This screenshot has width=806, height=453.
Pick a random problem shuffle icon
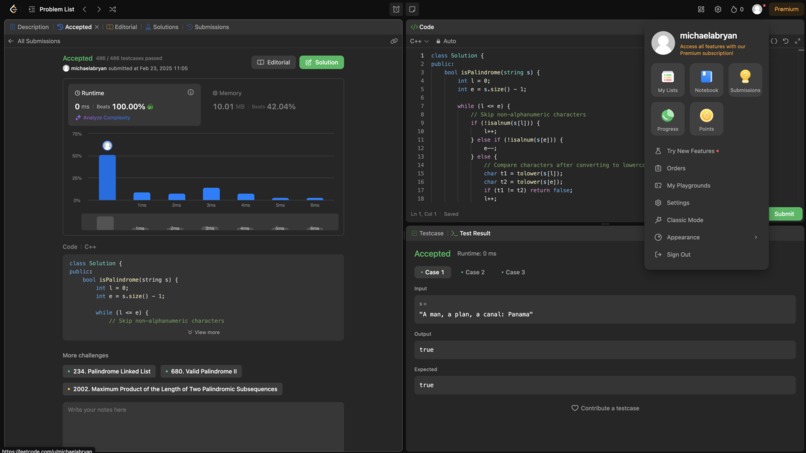113,9
